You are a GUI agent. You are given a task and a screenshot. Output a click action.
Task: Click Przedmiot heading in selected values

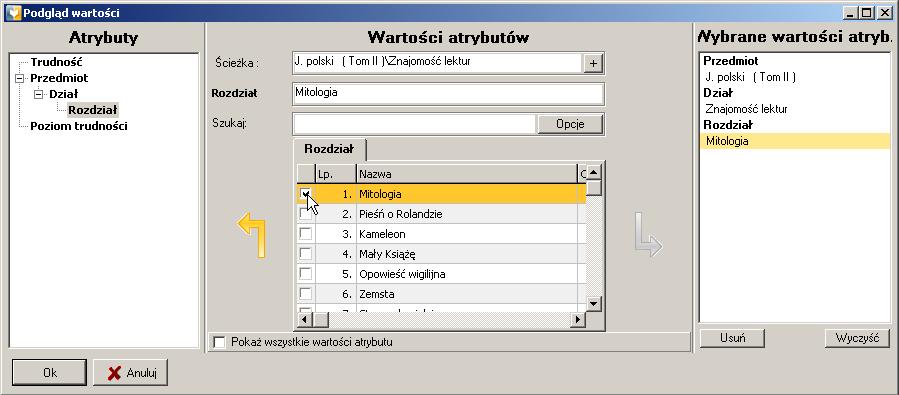point(731,61)
